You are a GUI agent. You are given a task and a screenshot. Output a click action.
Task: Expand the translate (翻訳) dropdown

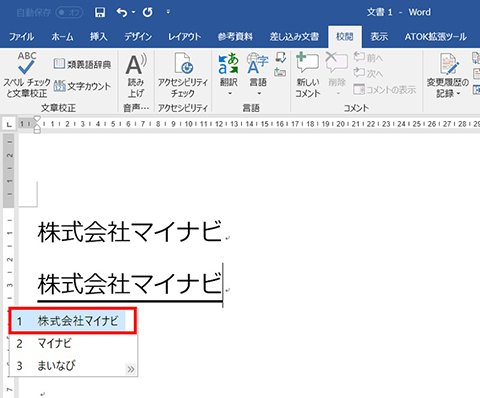(x=229, y=93)
